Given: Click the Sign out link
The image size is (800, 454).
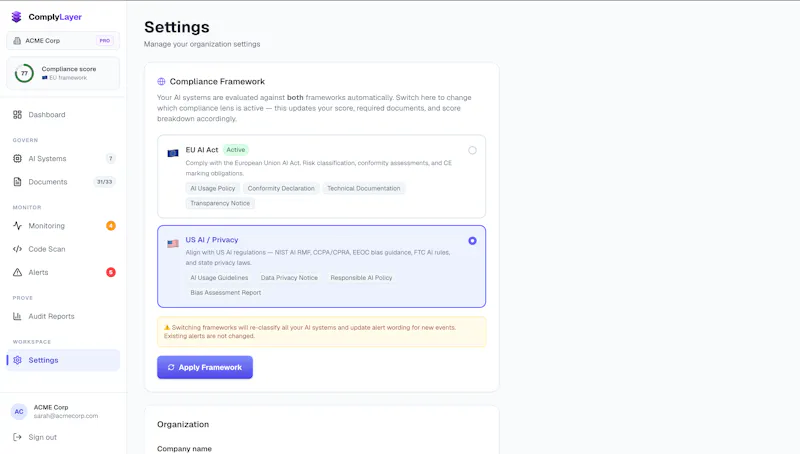Looking at the screenshot, I should (42, 437).
